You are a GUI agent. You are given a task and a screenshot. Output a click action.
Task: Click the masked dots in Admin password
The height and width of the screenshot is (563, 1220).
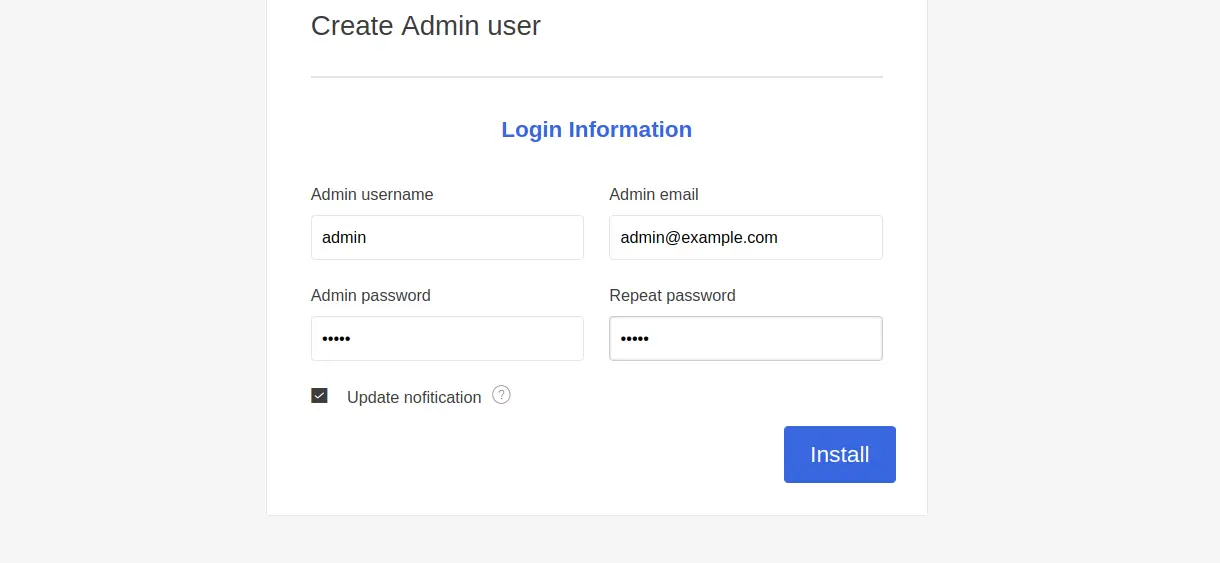tap(336, 339)
